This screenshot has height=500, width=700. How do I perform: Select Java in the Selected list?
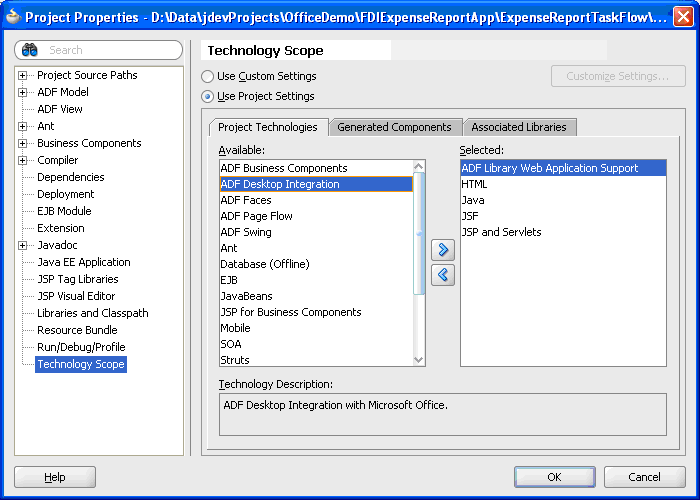click(x=563, y=200)
